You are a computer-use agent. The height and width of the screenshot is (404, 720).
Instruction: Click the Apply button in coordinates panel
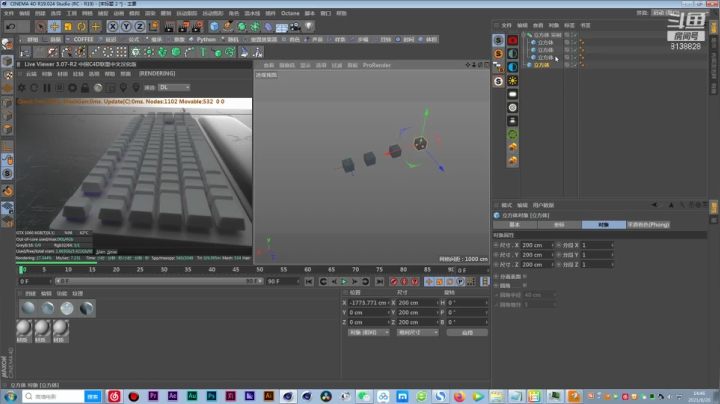click(467, 332)
